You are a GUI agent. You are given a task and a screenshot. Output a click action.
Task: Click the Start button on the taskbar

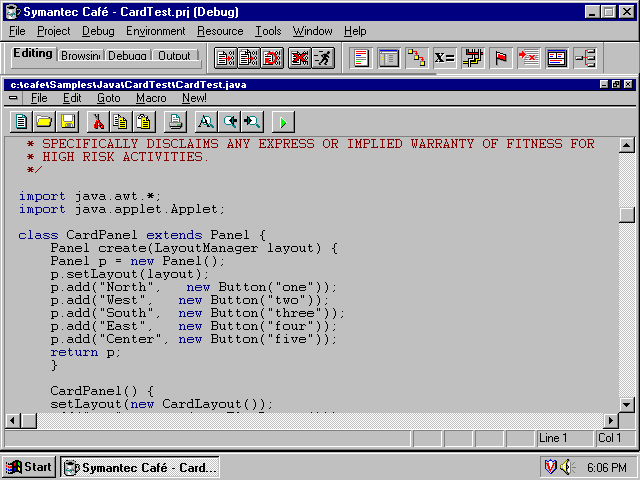29,467
